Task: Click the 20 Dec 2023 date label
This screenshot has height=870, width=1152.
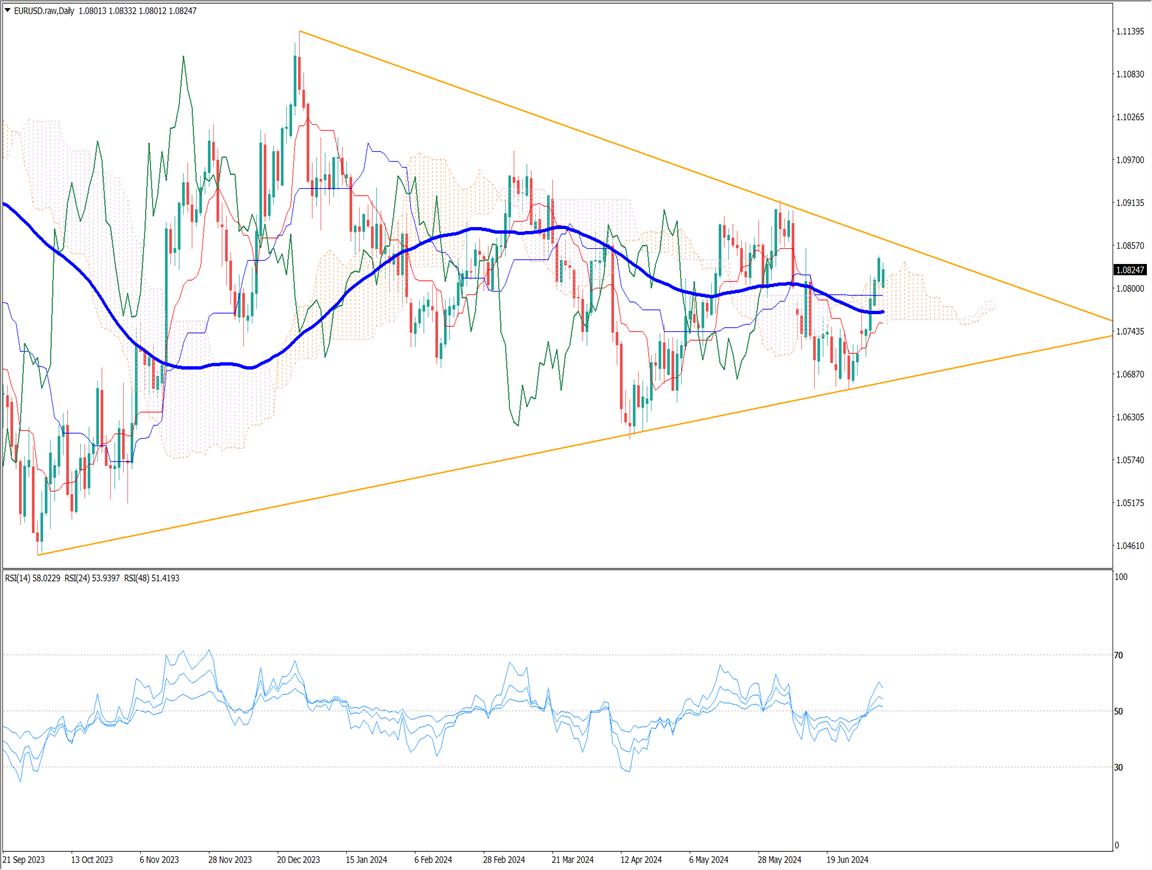Action: [298, 859]
